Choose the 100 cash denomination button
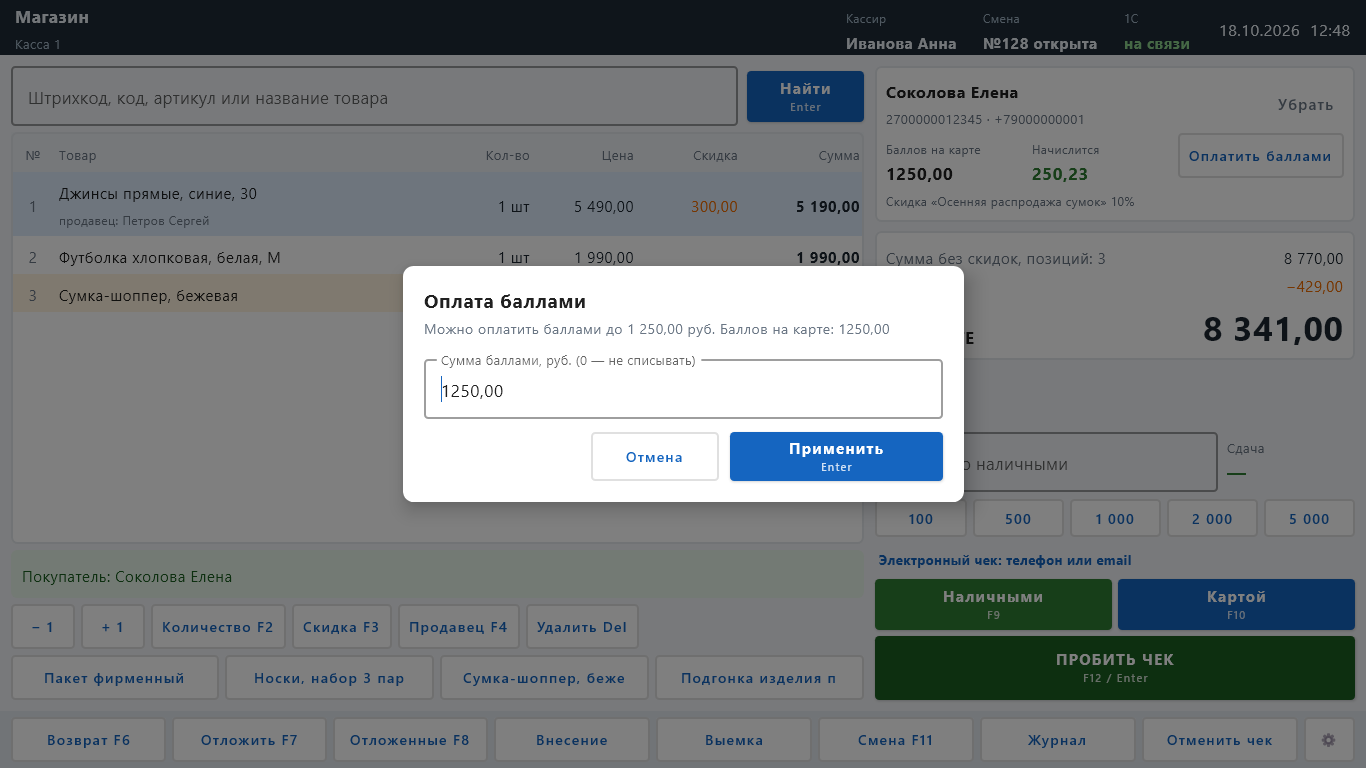 coord(921,519)
